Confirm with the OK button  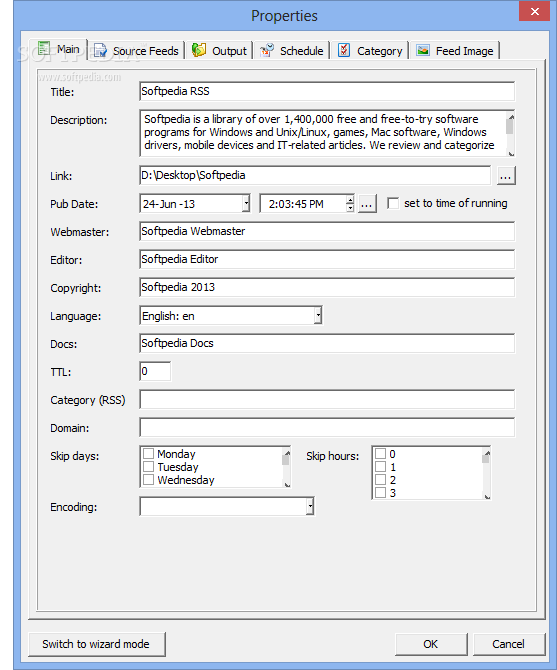[x=431, y=644]
